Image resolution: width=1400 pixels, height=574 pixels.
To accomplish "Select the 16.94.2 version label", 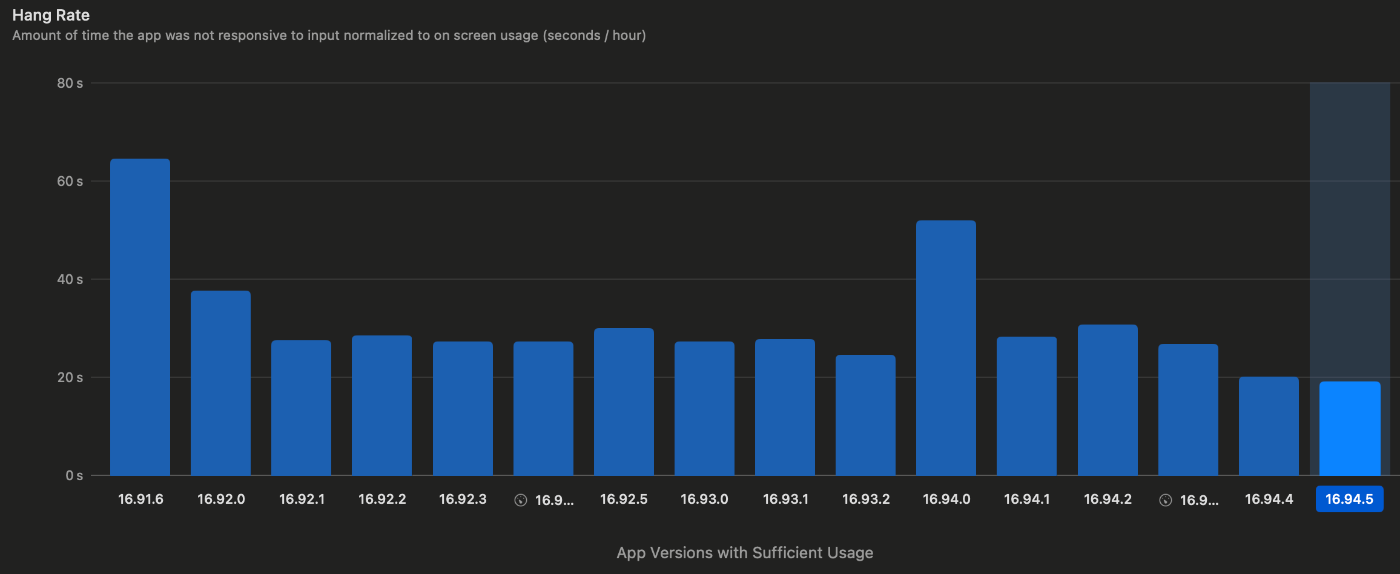I will coord(1108,499).
